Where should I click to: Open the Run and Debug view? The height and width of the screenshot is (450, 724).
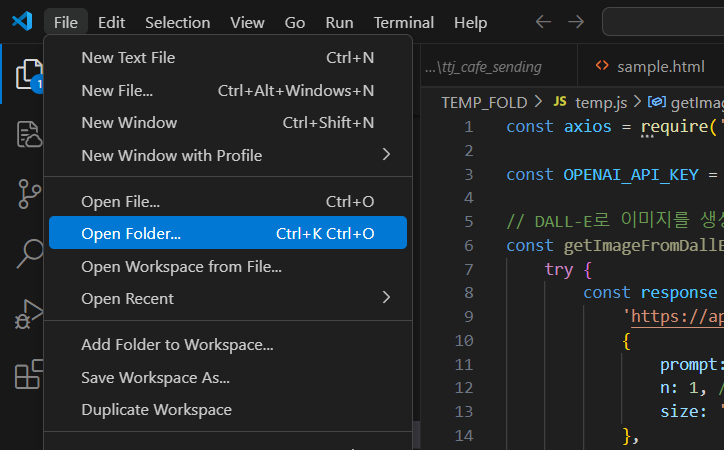coord(24,314)
